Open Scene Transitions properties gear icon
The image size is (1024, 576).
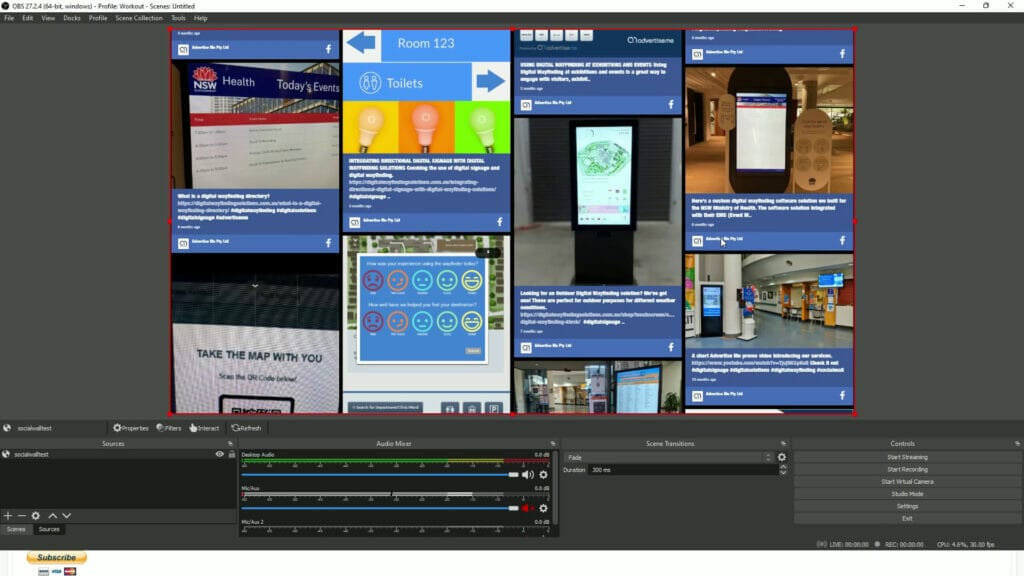click(781, 457)
